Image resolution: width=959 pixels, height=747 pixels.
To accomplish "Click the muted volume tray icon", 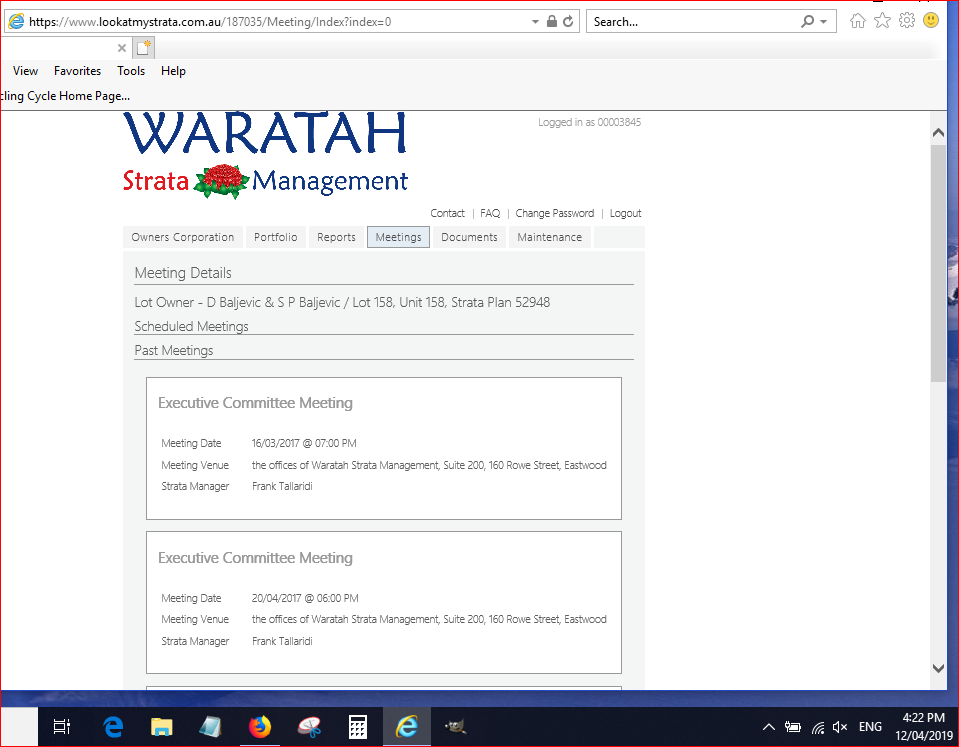I will tap(840, 727).
